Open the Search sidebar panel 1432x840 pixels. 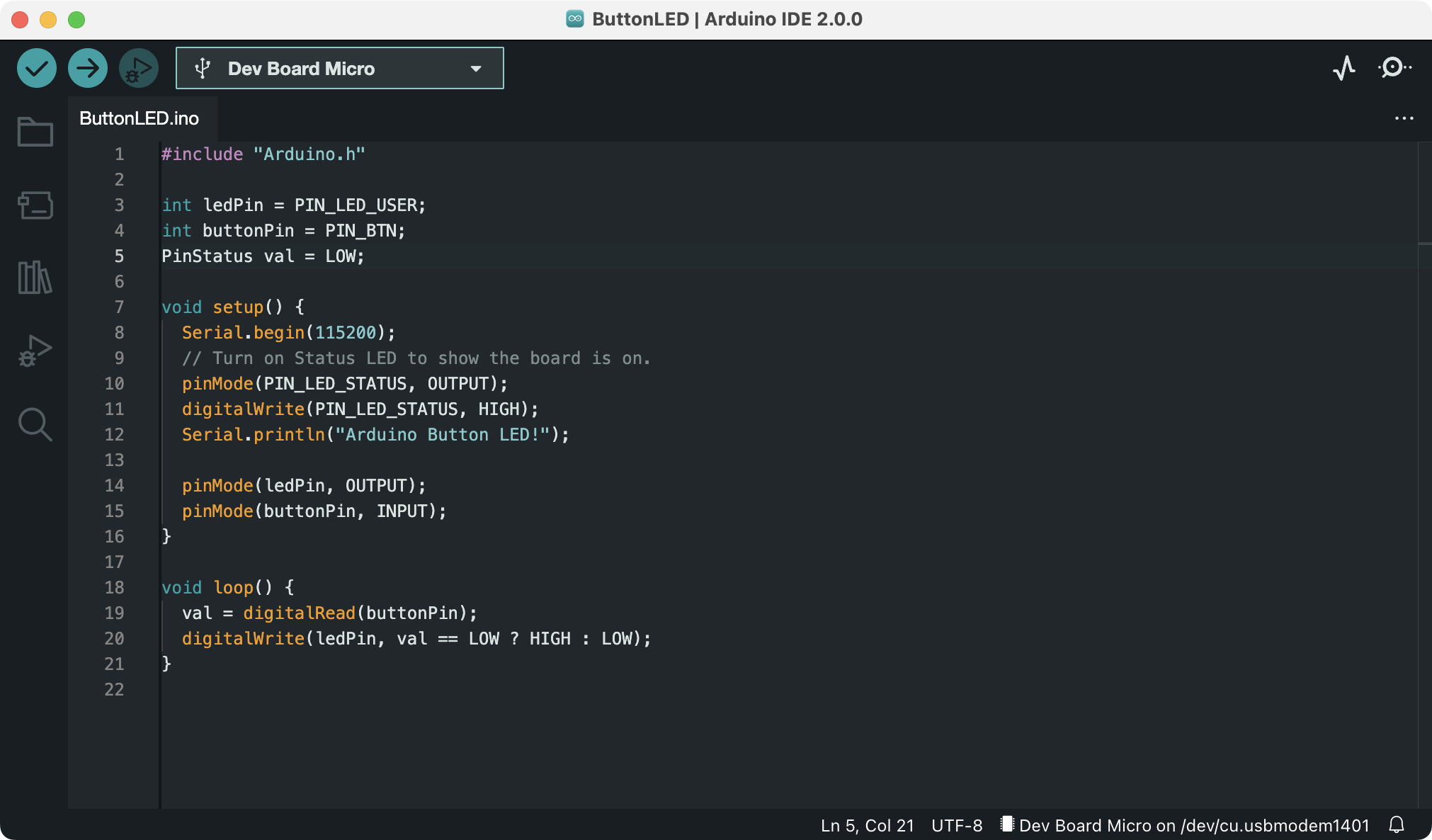click(35, 424)
